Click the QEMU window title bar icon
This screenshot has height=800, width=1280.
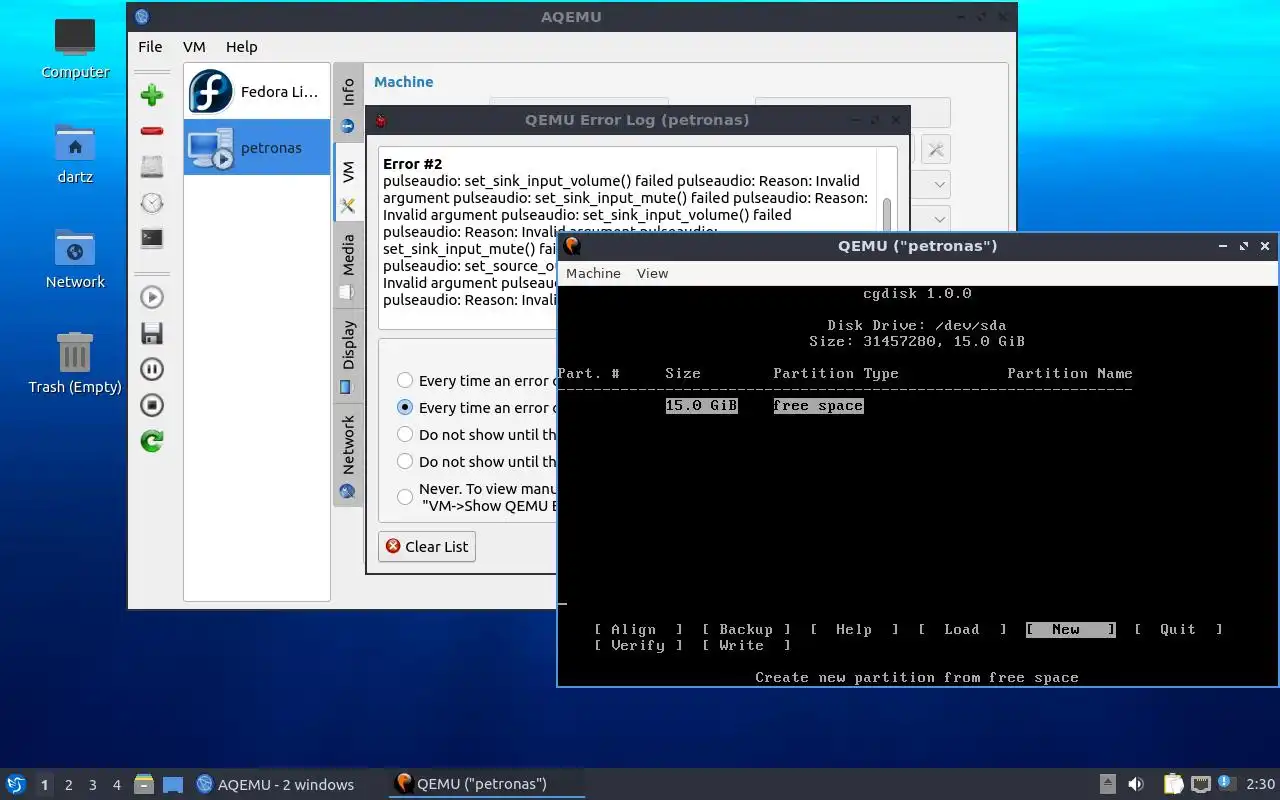tap(572, 246)
